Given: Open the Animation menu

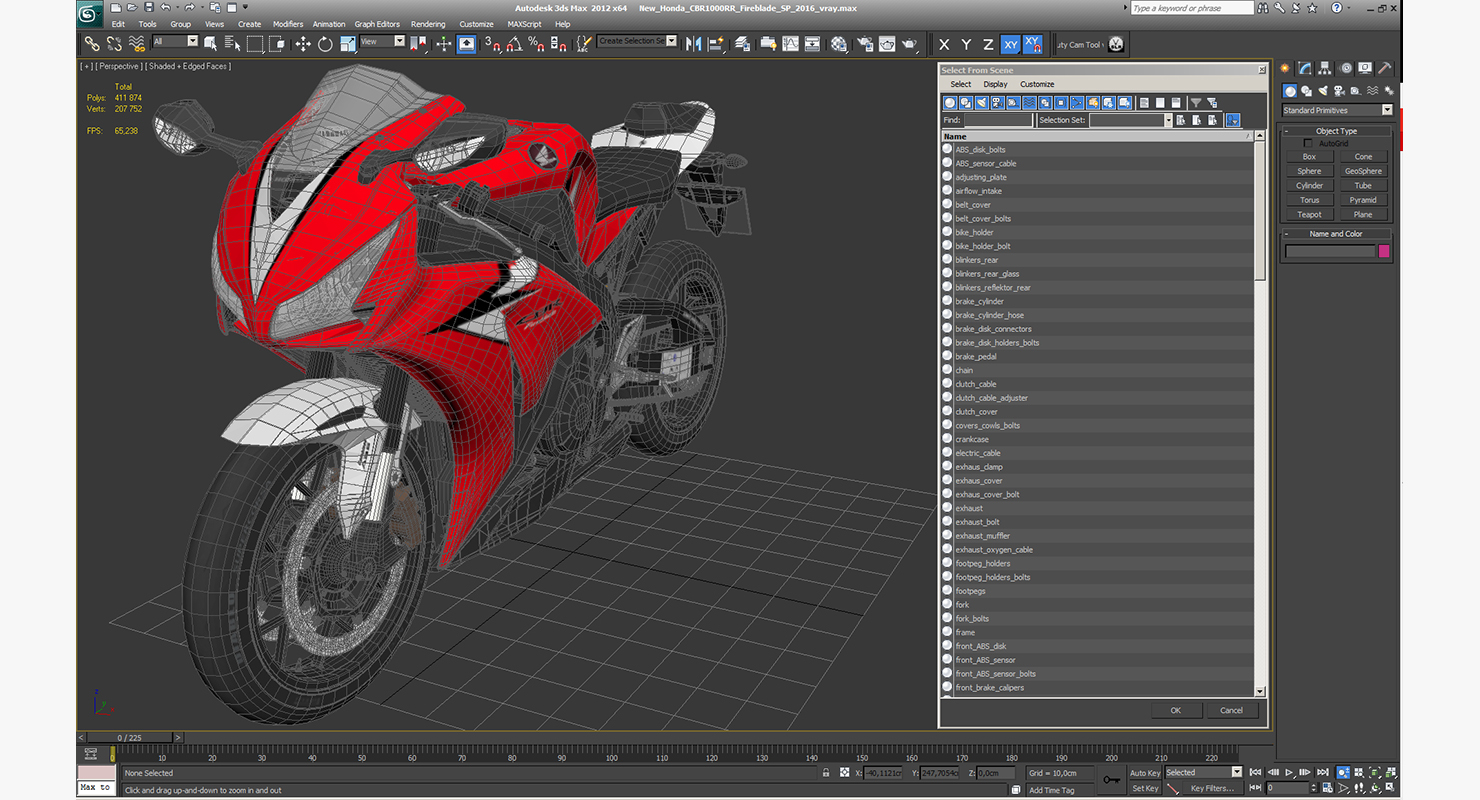Looking at the screenshot, I should pos(329,24).
